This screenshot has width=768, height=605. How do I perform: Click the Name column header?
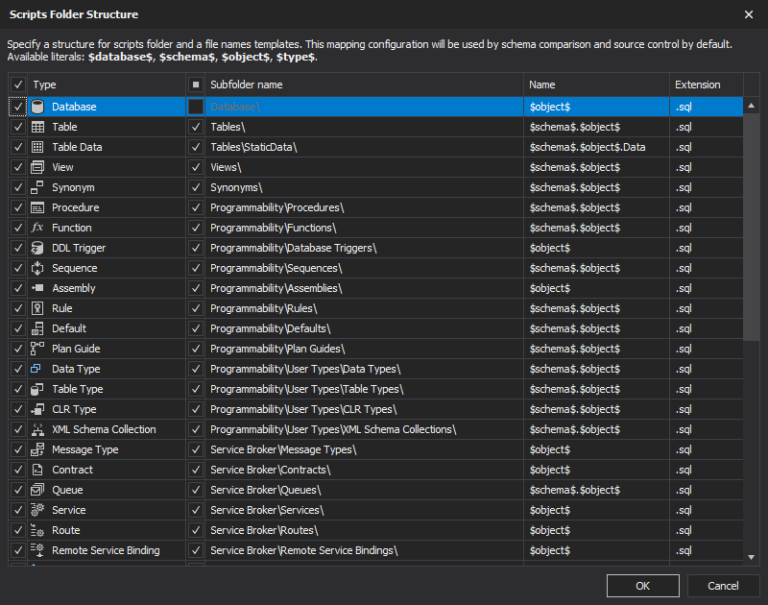pyautogui.click(x=596, y=84)
